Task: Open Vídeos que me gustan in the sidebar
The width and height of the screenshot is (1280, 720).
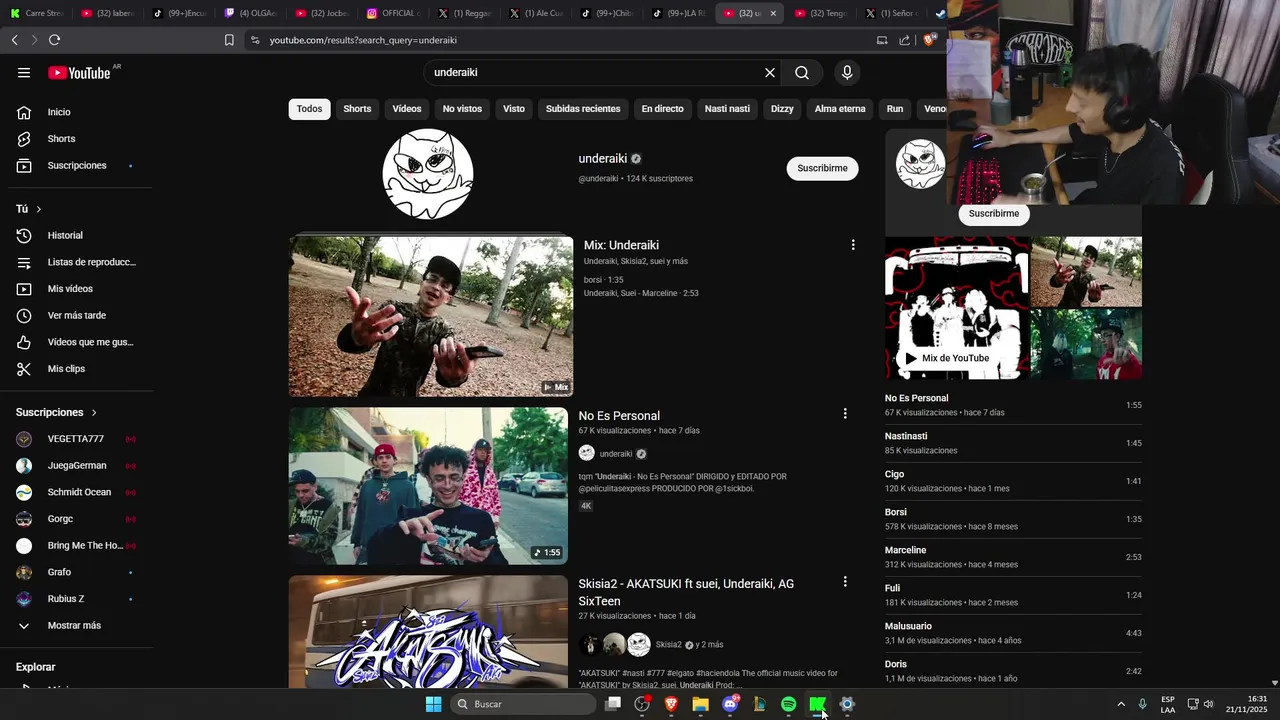Action: pos(90,342)
